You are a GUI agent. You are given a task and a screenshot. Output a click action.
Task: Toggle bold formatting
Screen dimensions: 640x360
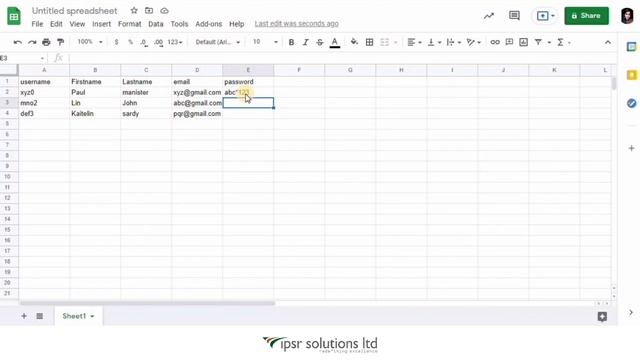pos(291,42)
